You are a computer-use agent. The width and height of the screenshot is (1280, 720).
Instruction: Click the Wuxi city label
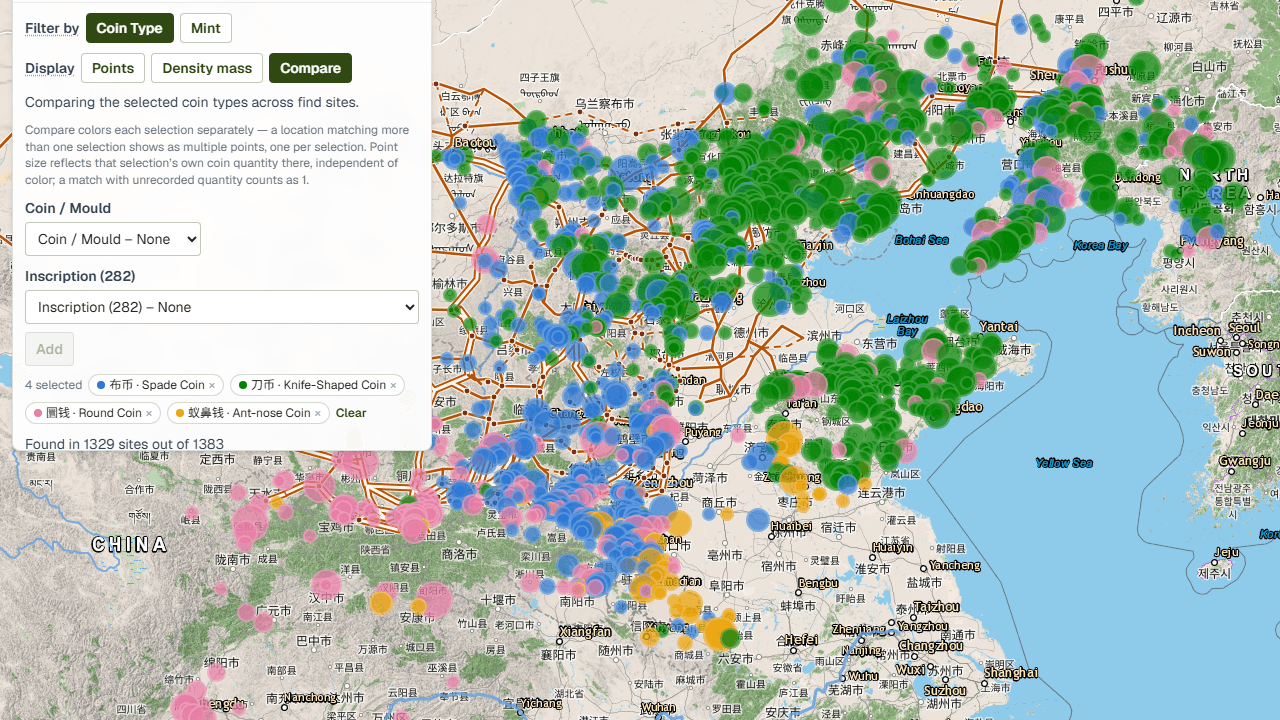(x=911, y=669)
